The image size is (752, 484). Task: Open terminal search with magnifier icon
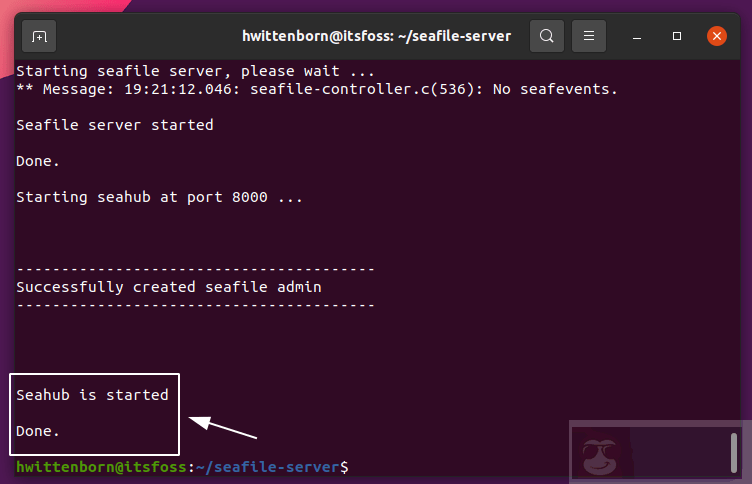click(546, 36)
